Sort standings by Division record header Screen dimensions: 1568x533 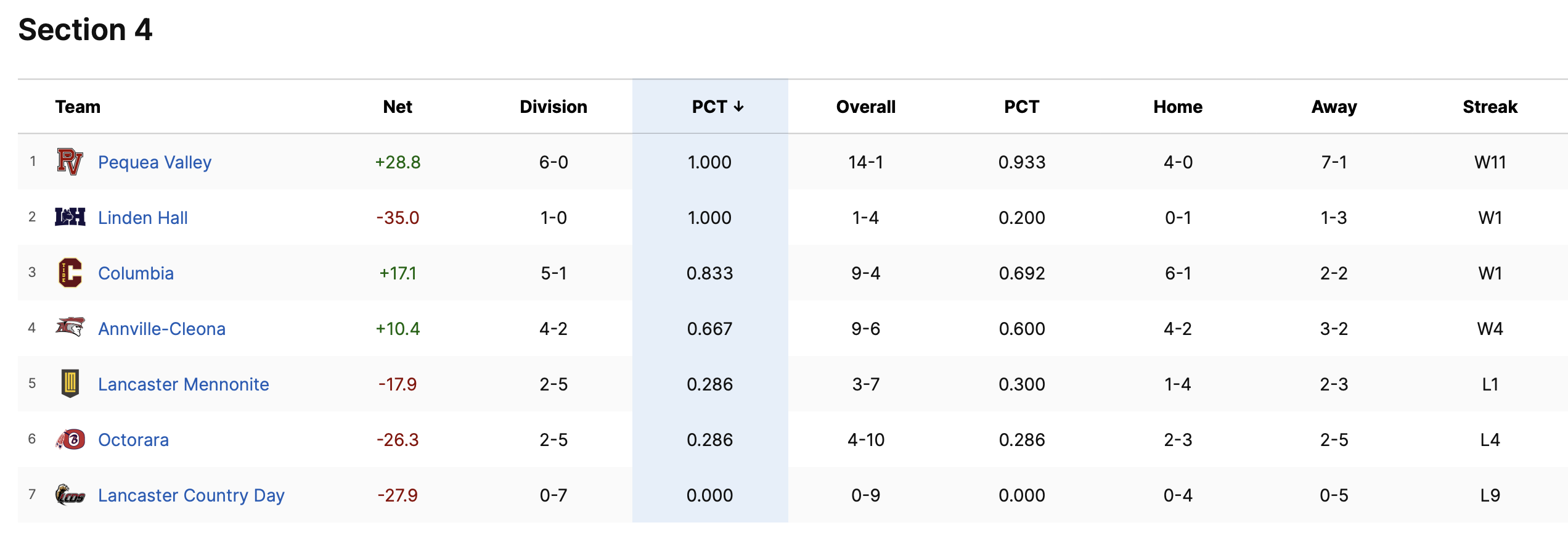pyautogui.click(x=553, y=107)
